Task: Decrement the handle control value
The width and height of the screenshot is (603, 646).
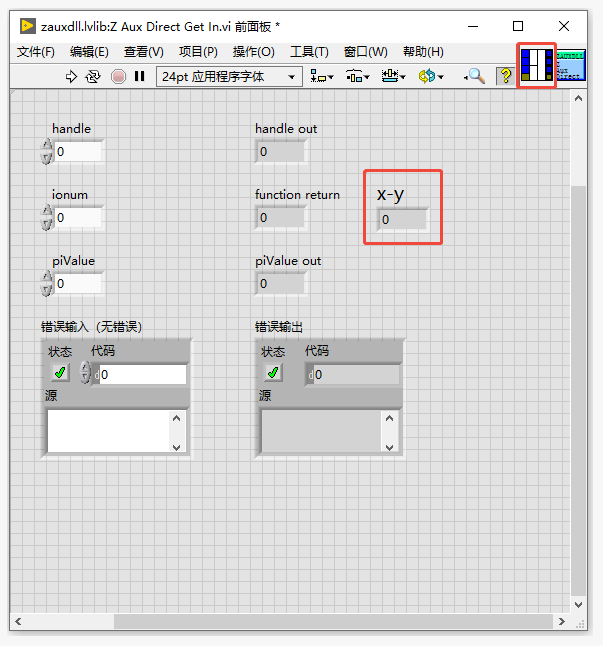Action: [47, 158]
